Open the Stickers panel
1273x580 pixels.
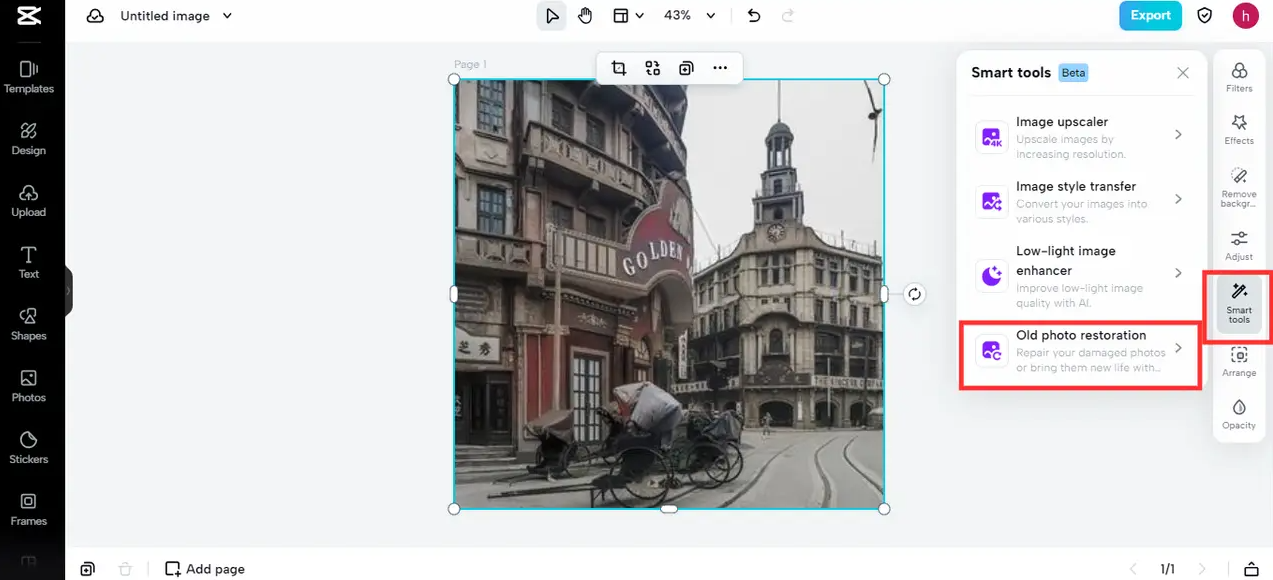(28, 448)
